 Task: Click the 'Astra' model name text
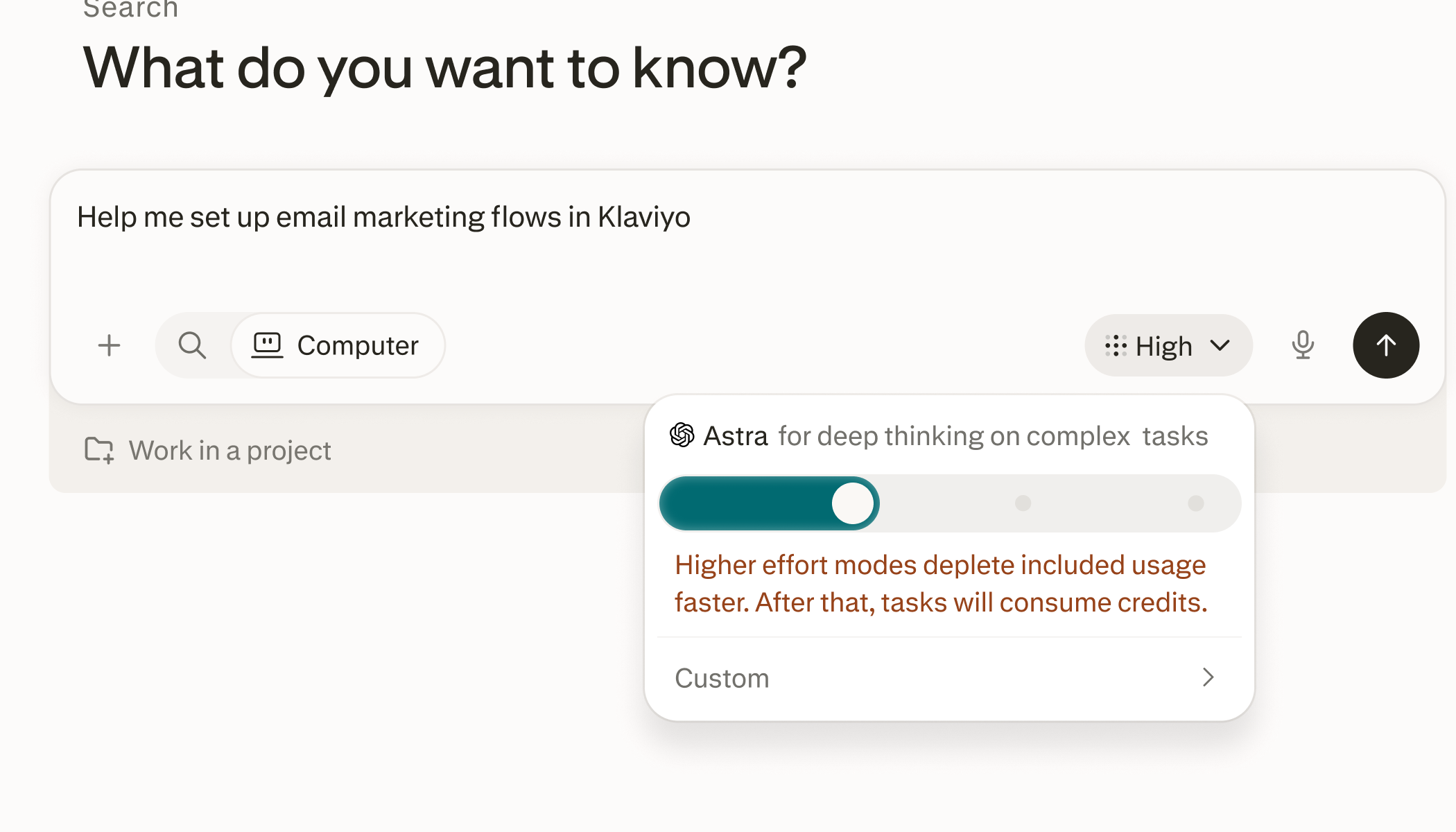point(736,436)
